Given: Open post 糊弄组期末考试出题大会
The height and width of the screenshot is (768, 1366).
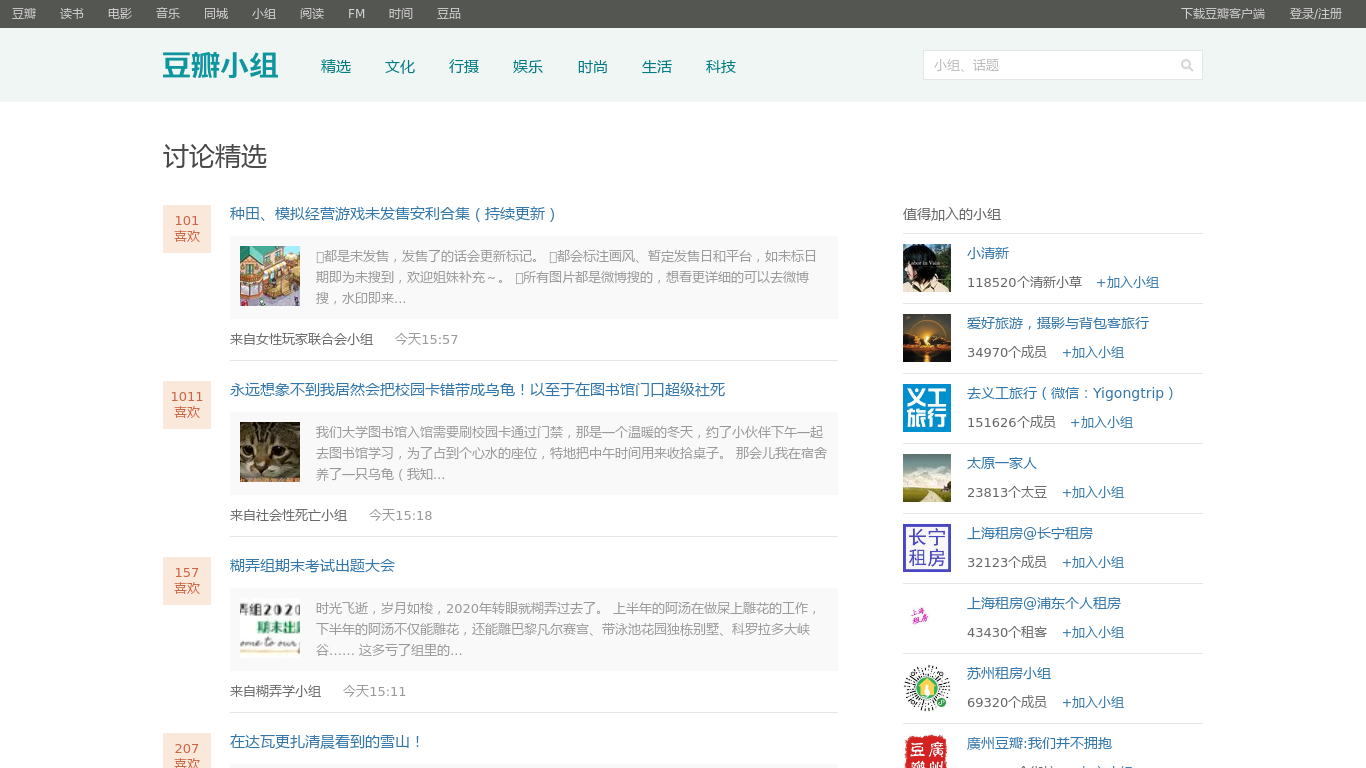Looking at the screenshot, I should coord(312,566).
